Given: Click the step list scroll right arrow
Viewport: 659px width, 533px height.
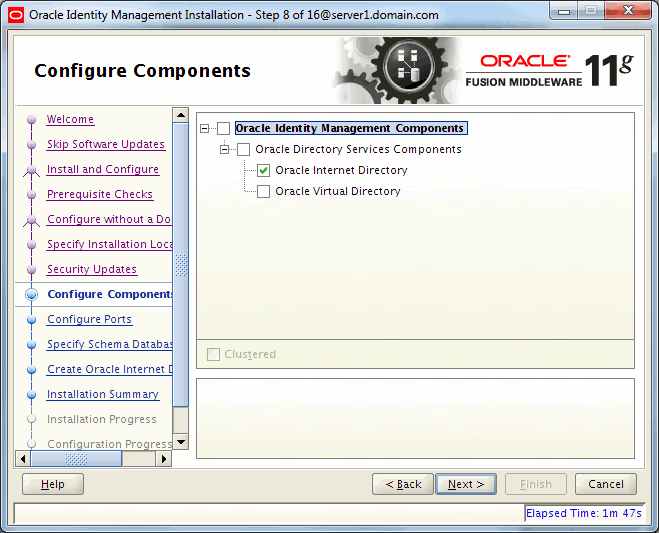Looking at the screenshot, I should pos(164,459).
